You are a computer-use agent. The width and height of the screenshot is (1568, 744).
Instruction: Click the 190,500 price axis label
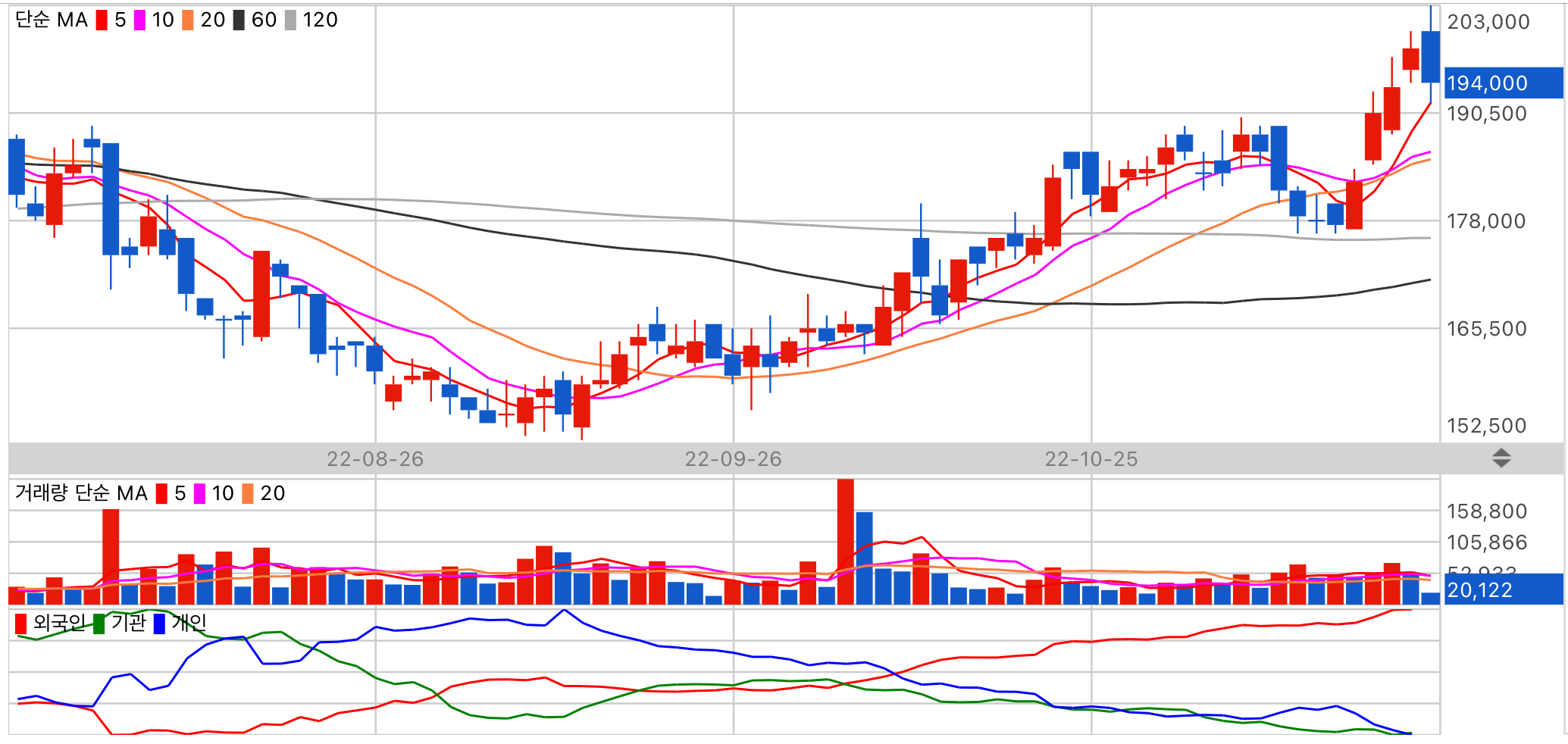coord(1487,114)
